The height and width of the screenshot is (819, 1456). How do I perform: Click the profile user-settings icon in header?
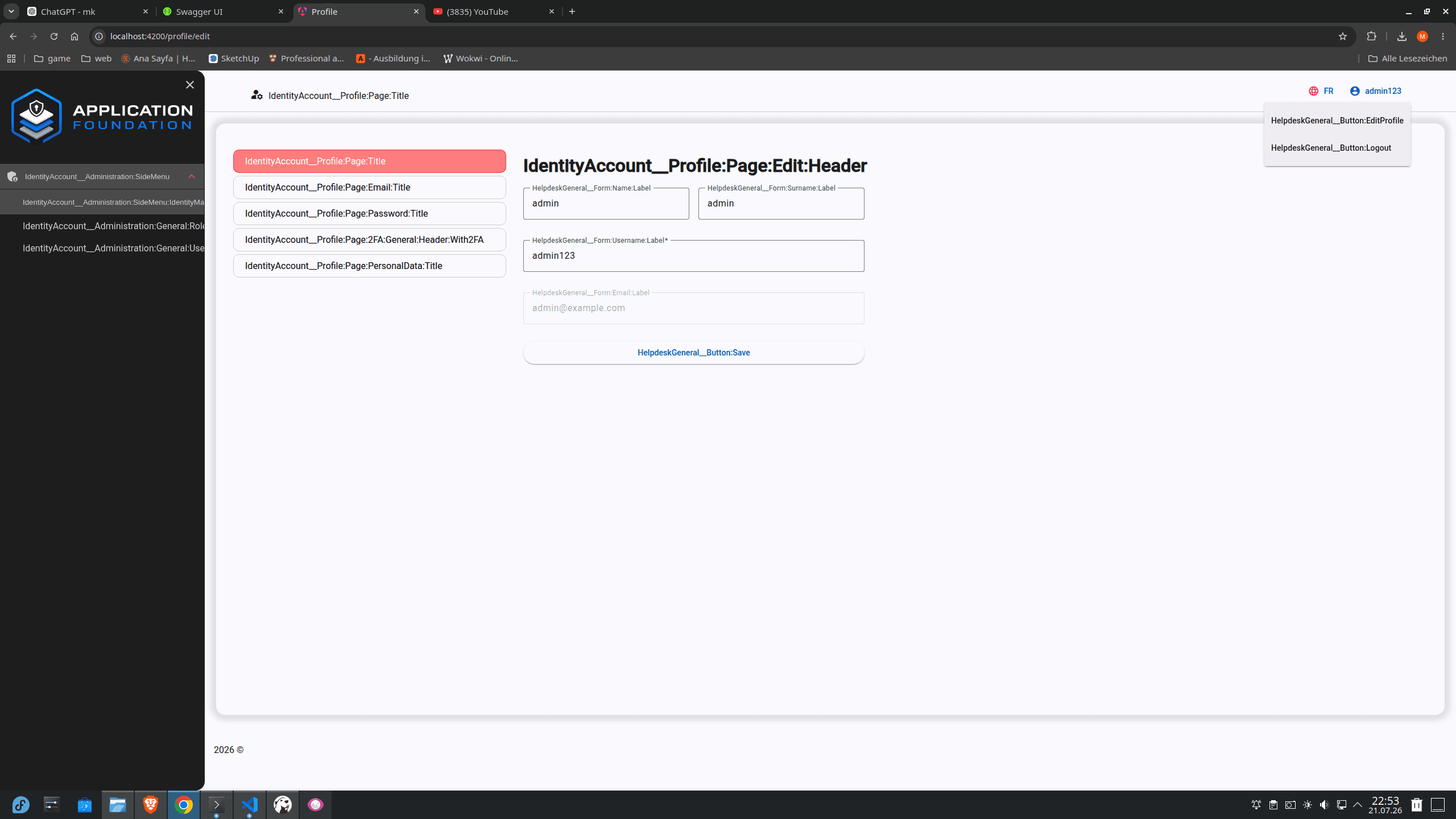[257, 95]
